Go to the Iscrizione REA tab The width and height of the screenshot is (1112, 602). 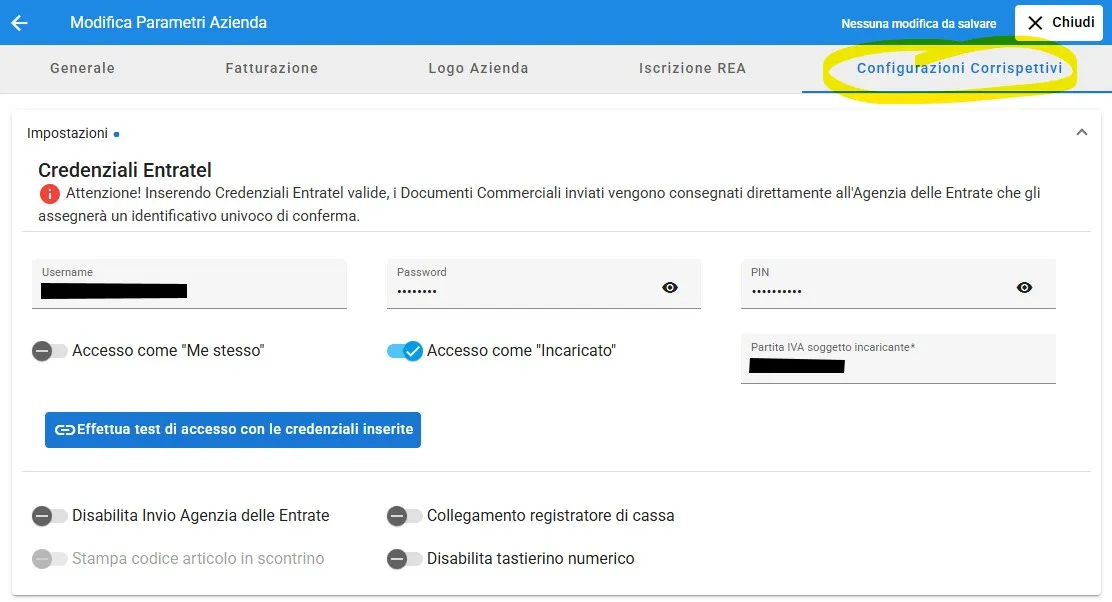692,68
